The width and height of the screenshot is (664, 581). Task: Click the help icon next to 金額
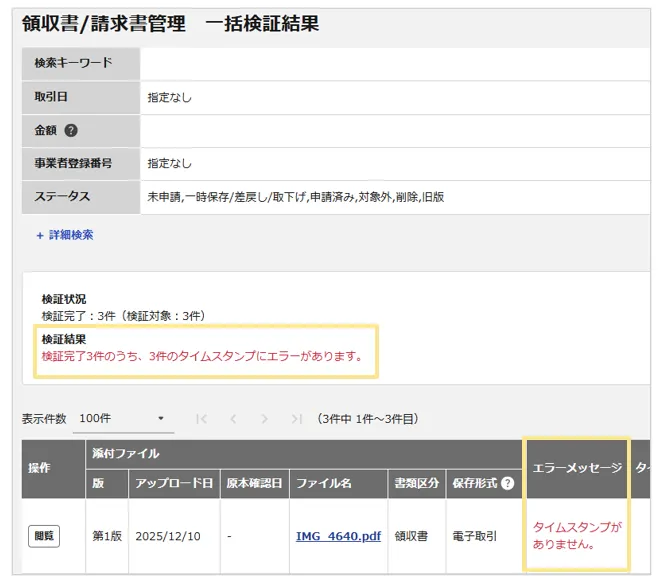pyautogui.click(x=71, y=130)
